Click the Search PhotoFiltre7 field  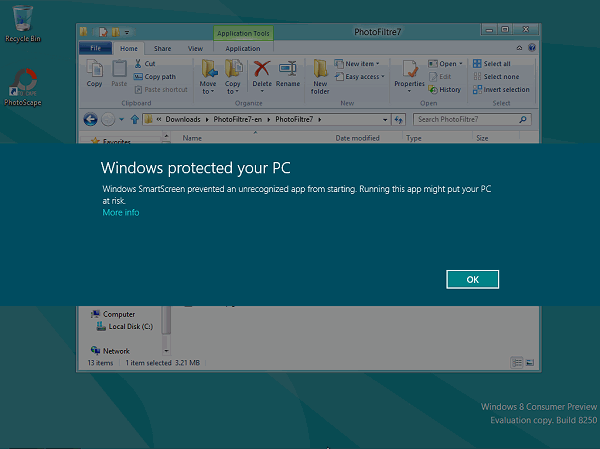coord(472,119)
